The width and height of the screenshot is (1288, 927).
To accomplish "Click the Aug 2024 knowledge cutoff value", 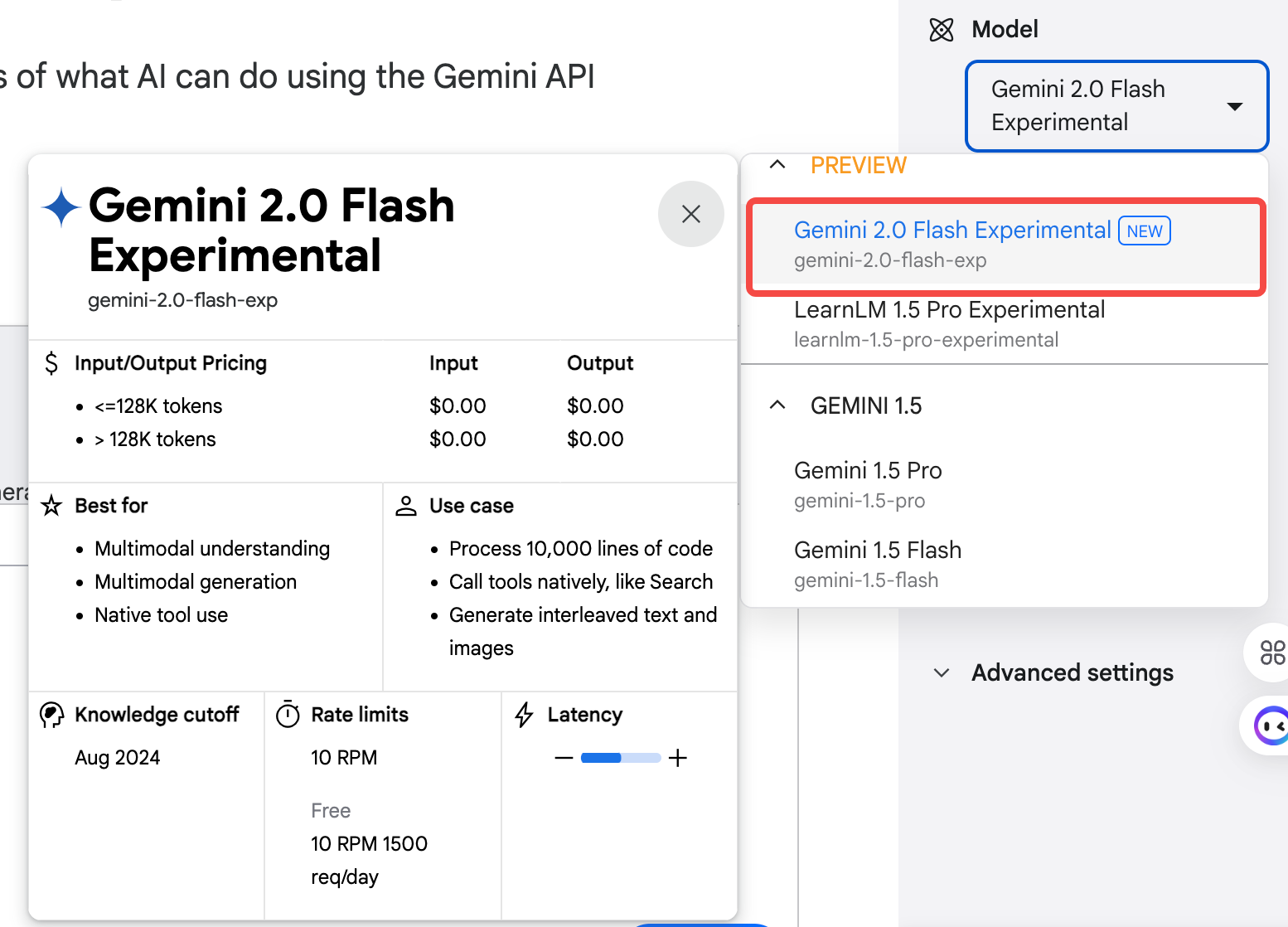I will 117,758.
